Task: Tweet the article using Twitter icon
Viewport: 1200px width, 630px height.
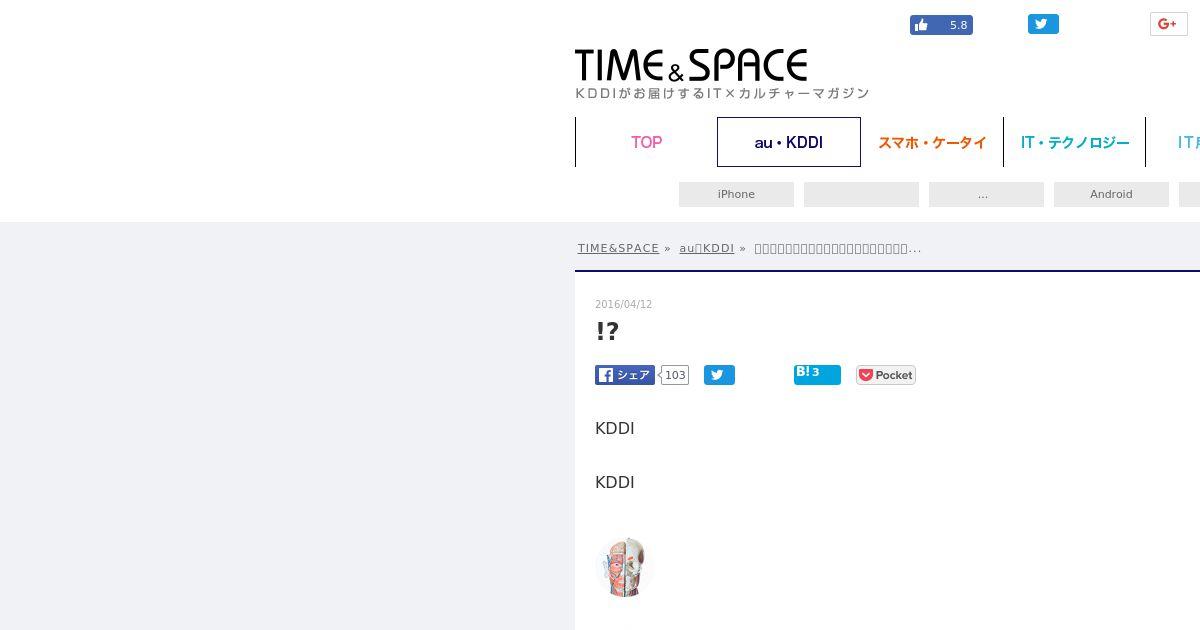Action: [x=719, y=375]
